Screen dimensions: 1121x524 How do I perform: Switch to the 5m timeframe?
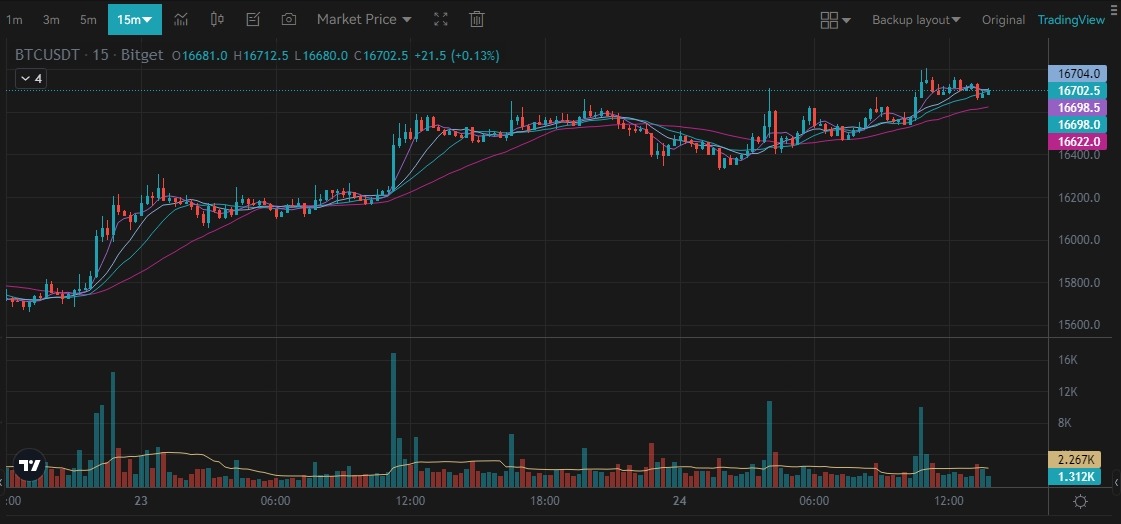tap(88, 19)
